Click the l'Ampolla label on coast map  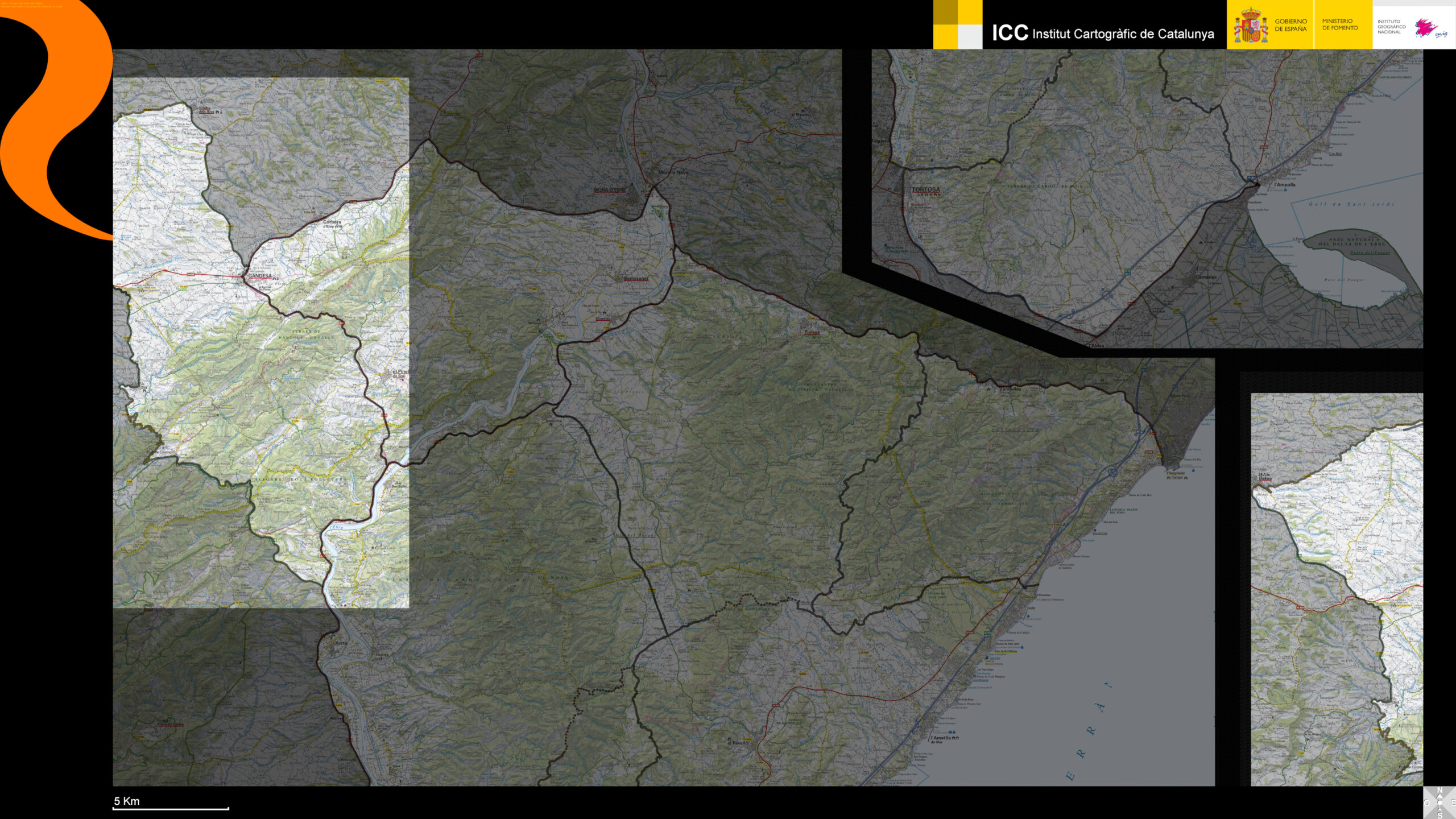(1285, 185)
